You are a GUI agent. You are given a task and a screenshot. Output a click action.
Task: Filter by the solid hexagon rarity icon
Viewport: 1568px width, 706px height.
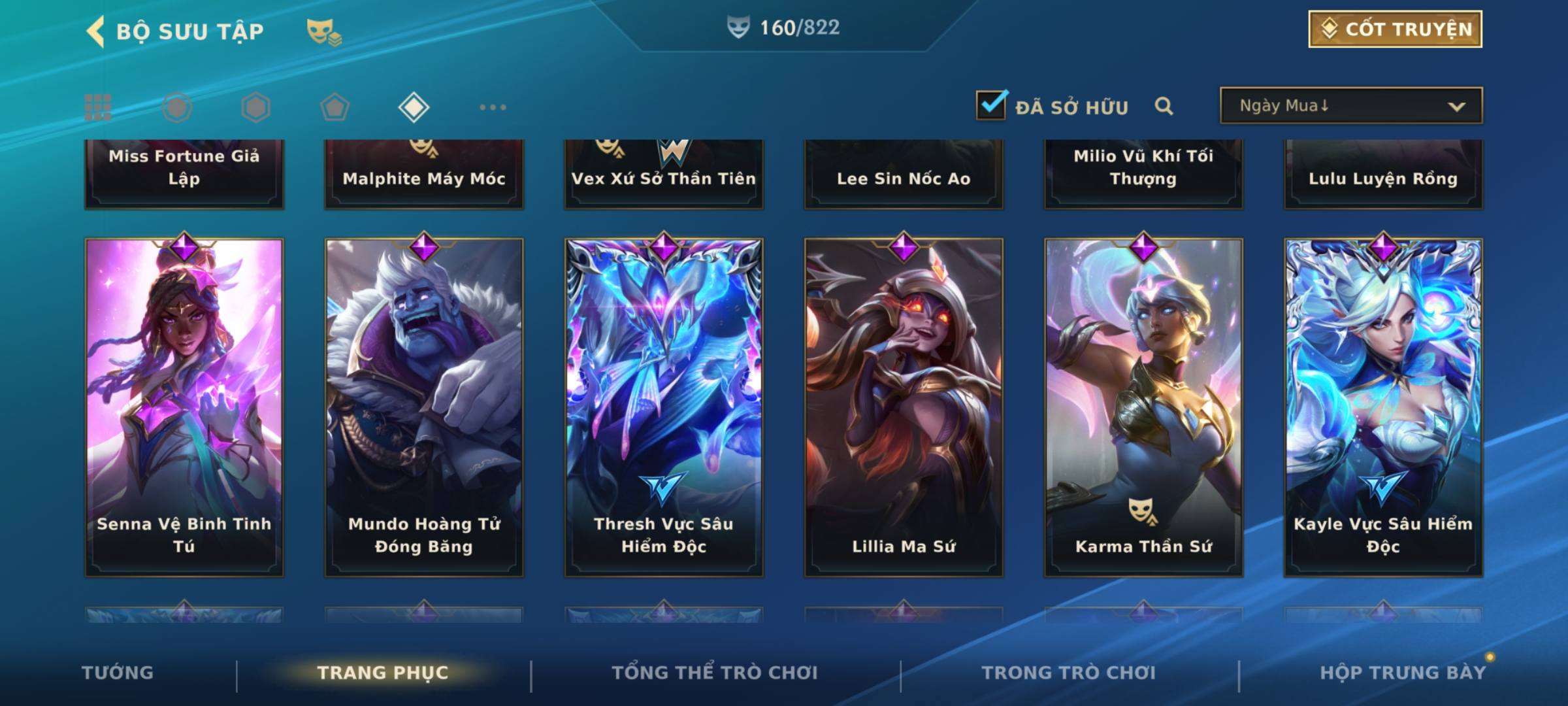255,107
